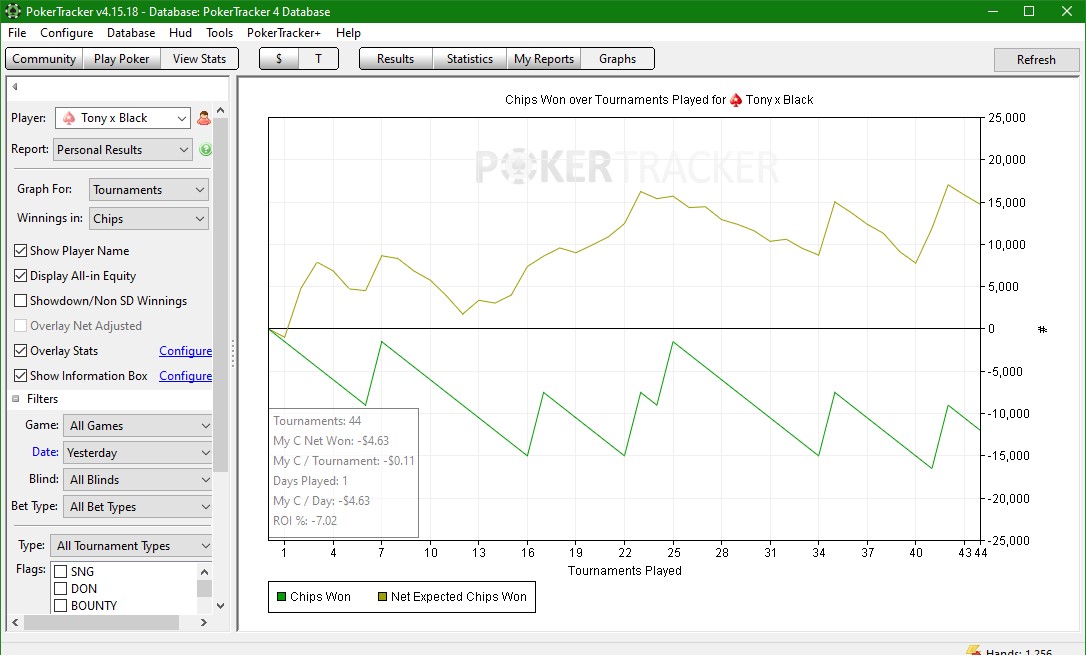Uncheck Show Information Box
This screenshot has width=1086, height=666.
click(x=21, y=375)
